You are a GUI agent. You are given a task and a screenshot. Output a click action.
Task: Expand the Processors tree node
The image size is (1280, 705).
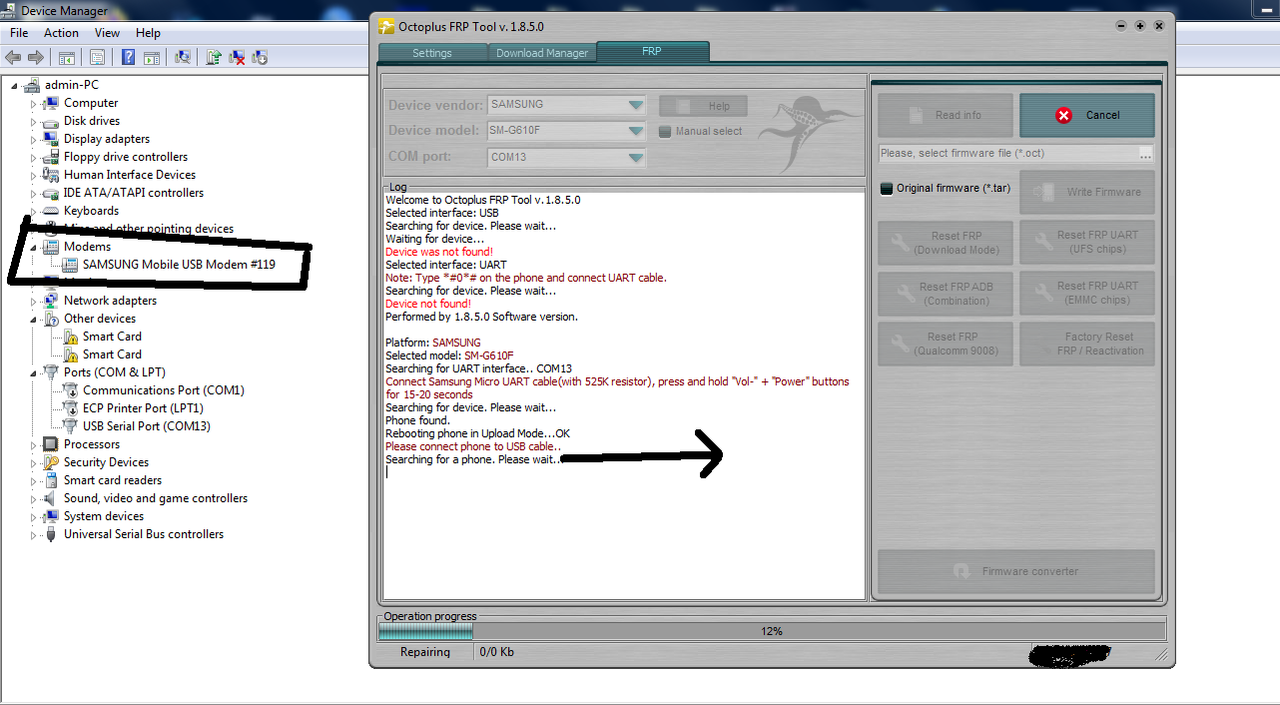pos(33,445)
